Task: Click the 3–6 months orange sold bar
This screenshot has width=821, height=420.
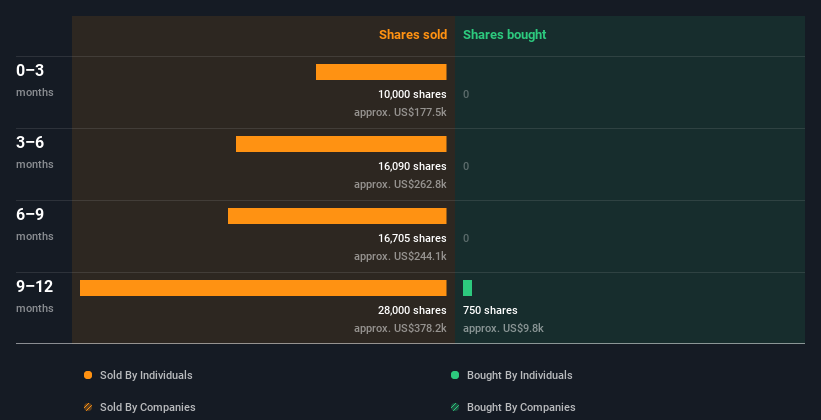Action: 341,144
